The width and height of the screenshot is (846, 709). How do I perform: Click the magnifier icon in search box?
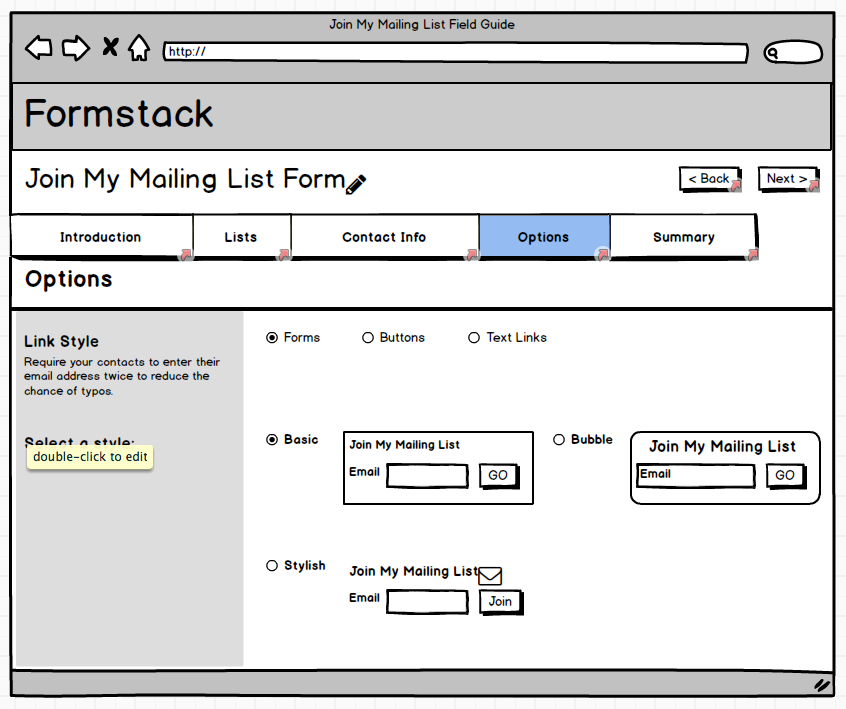[x=773, y=53]
